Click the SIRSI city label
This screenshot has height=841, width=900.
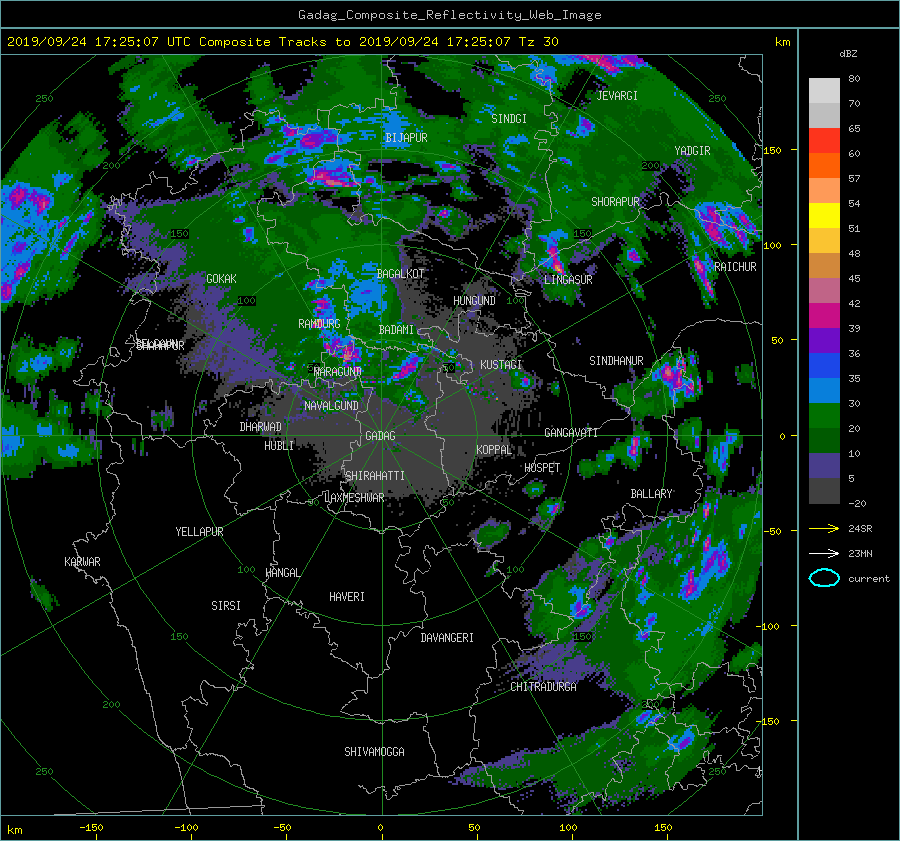point(226,606)
